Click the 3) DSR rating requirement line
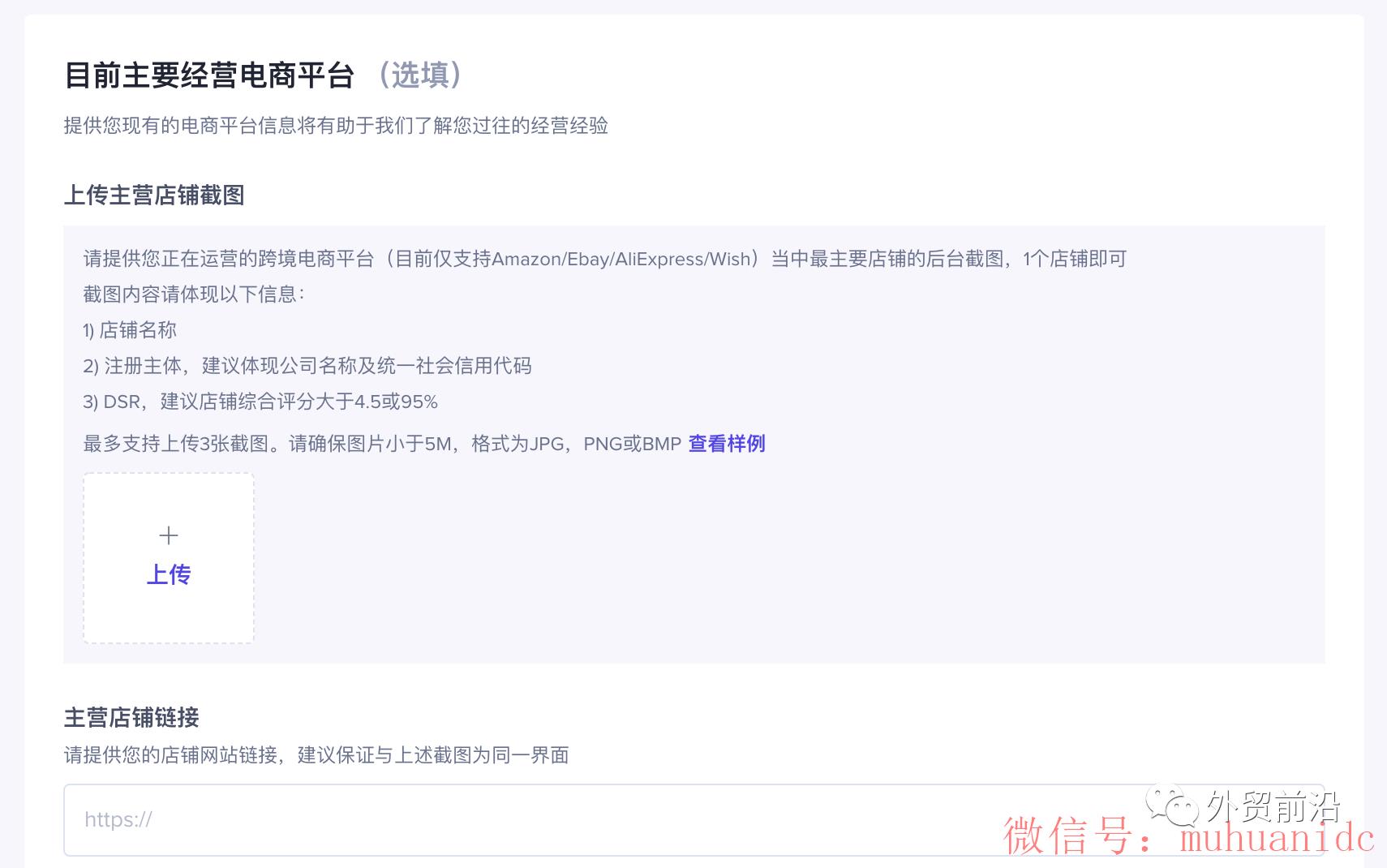The width and height of the screenshot is (1387, 868). [x=260, y=402]
